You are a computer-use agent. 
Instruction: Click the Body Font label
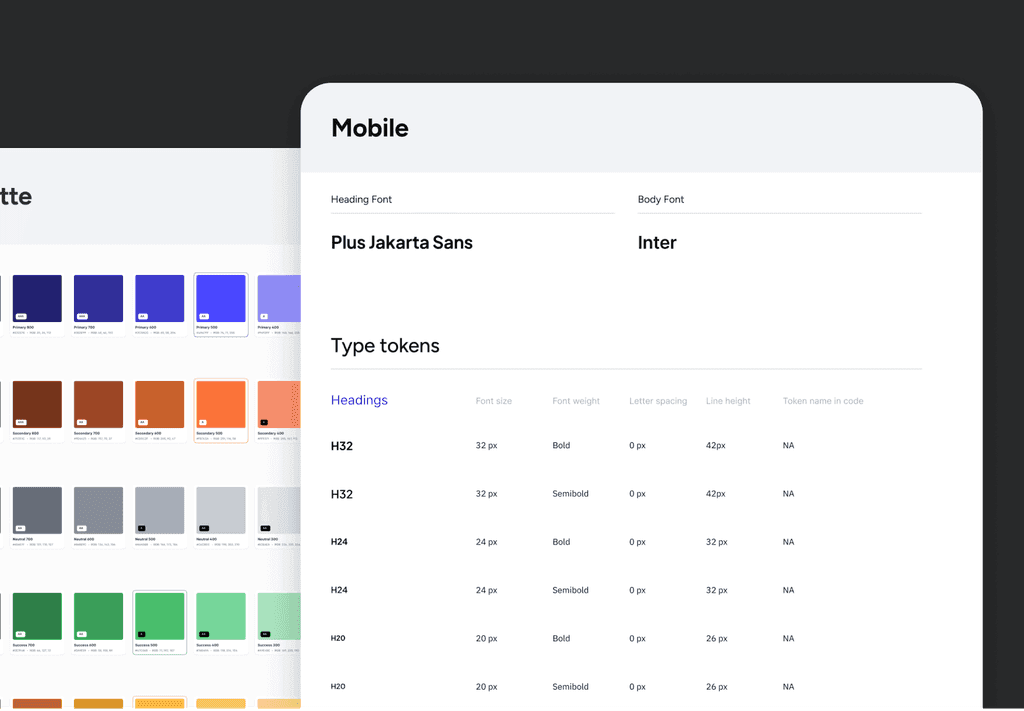(x=661, y=199)
